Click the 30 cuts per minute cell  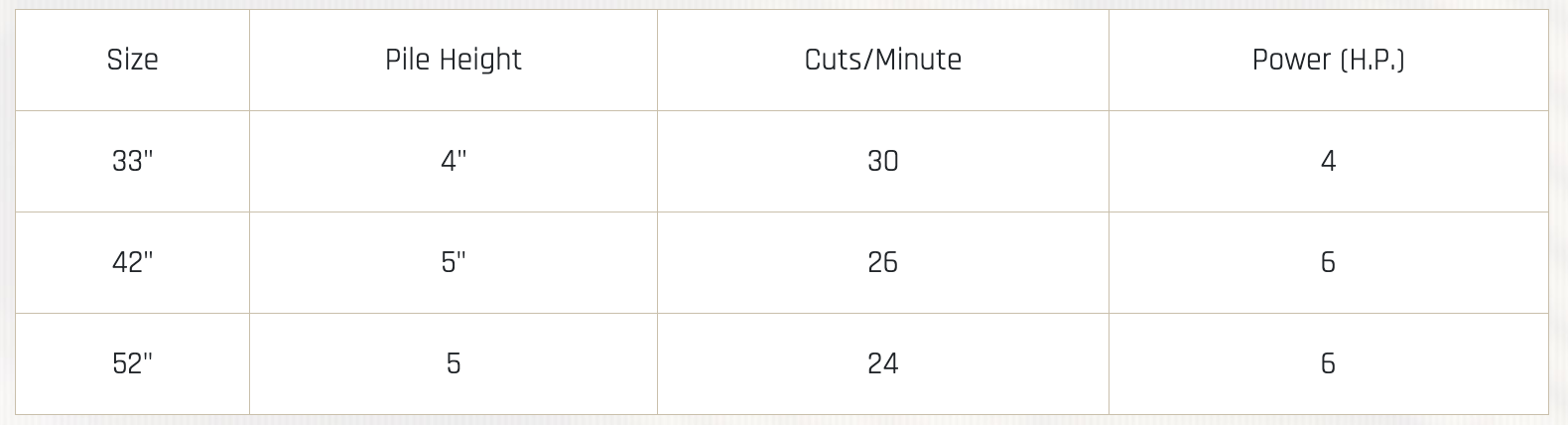(882, 161)
